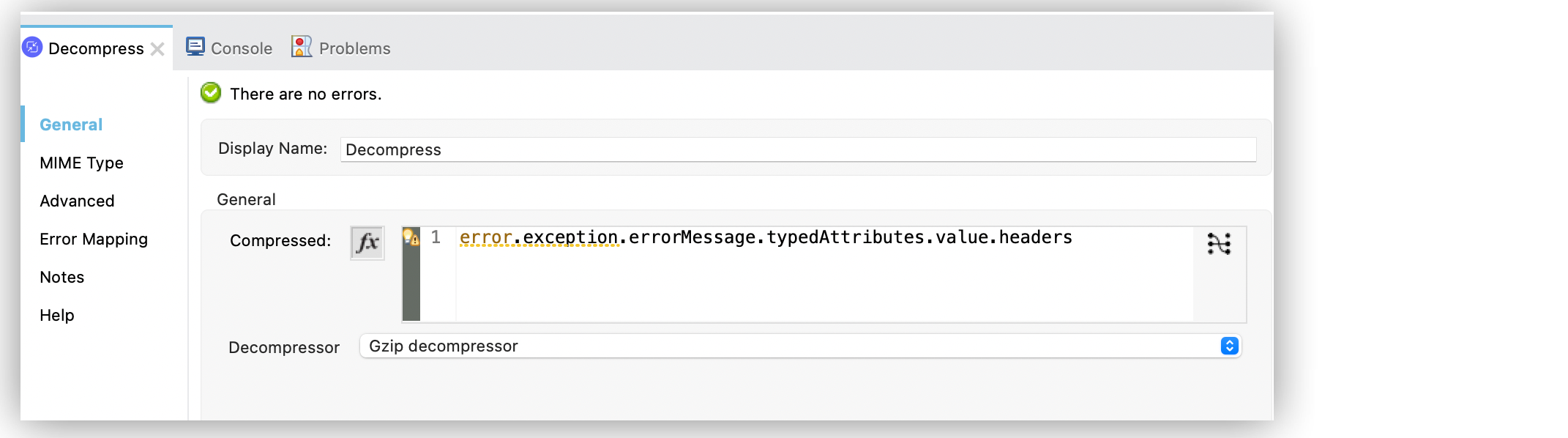Click the Console monitor icon
The image size is (1568, 438).
tap(195, 45)
